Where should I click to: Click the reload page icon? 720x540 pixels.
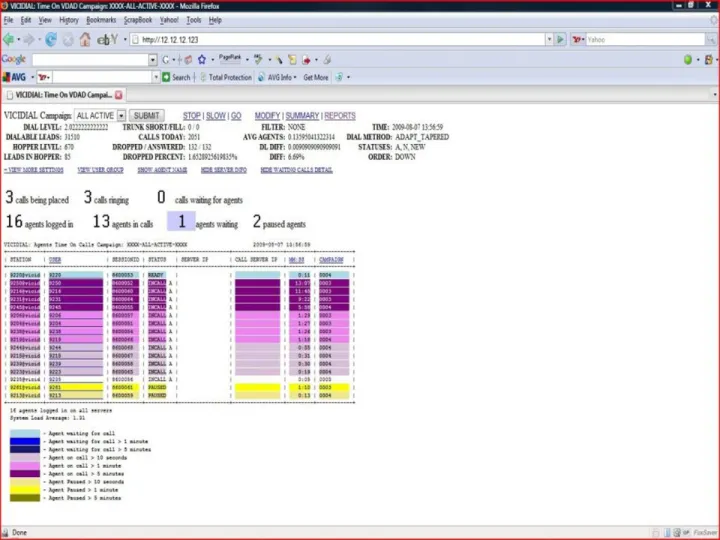point(51,39)
